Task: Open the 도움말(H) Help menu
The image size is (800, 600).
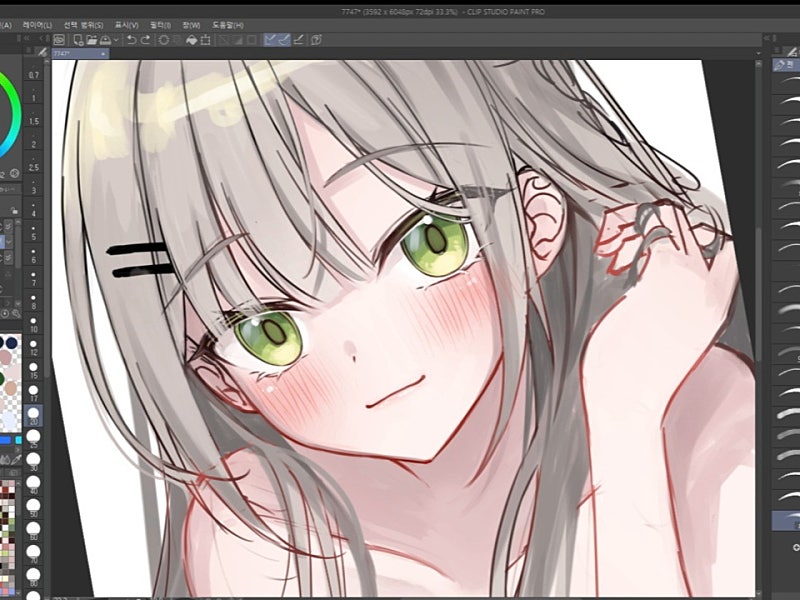Action: point(228,24)
